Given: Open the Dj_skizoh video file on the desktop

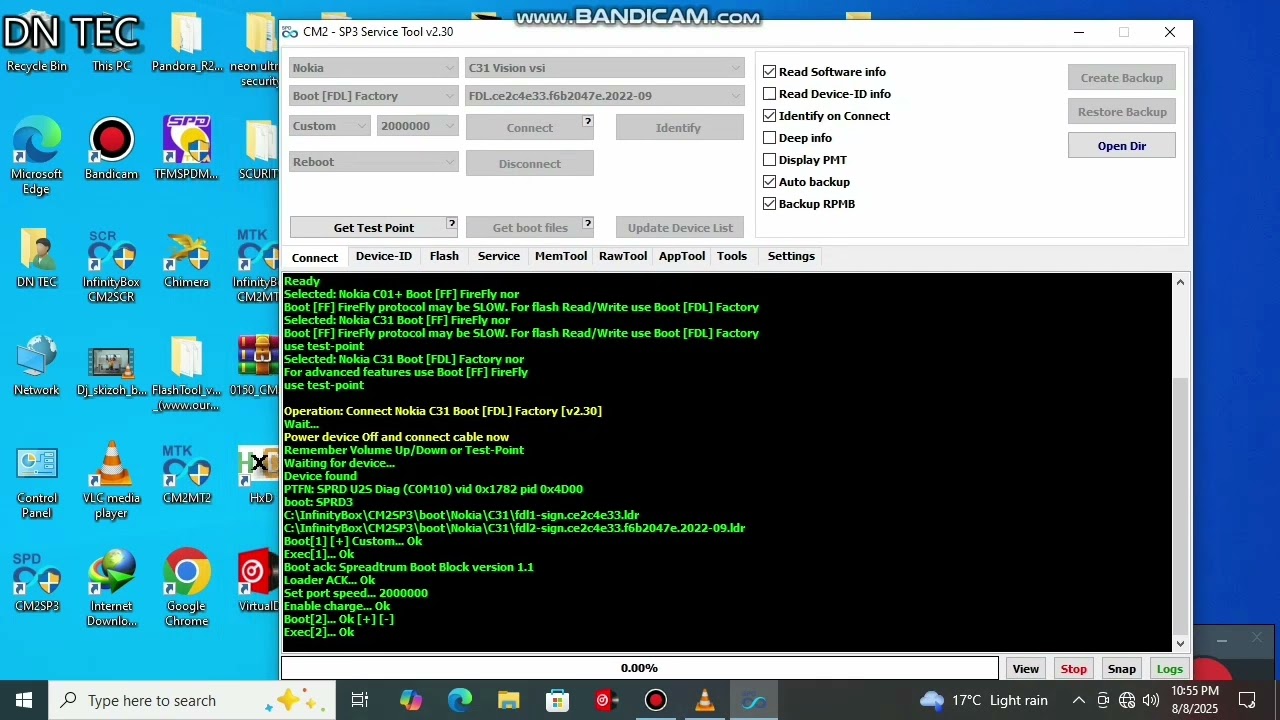Looking at the screenshot, I should pyautogui.click(x=111, y=366).
